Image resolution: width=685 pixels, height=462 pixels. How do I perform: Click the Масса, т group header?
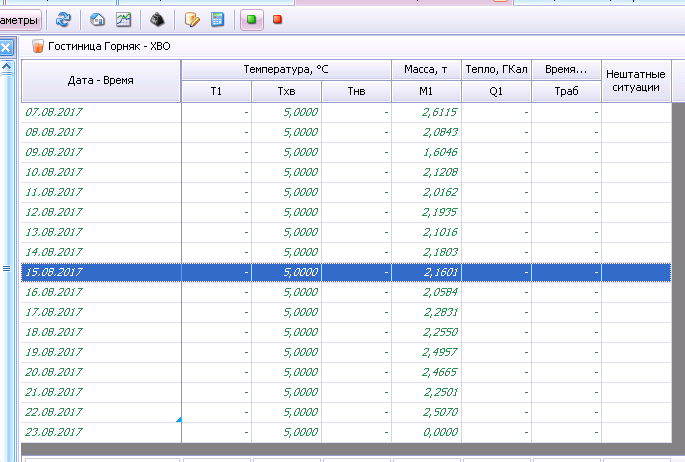[426, 70]
